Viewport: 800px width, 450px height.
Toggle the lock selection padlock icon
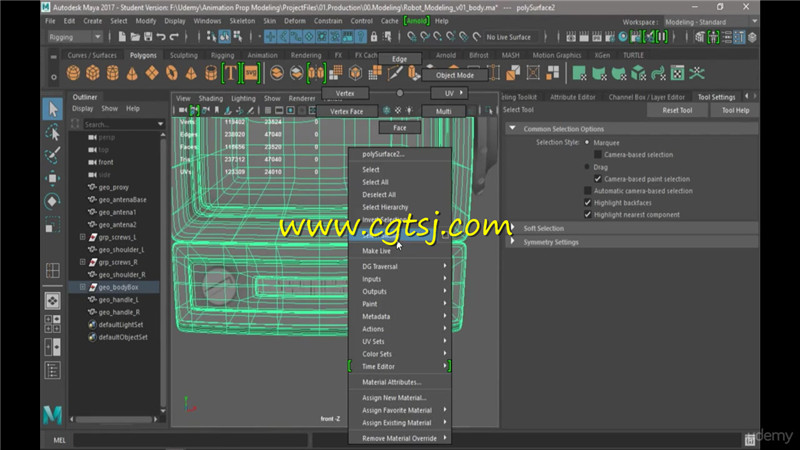374,37
